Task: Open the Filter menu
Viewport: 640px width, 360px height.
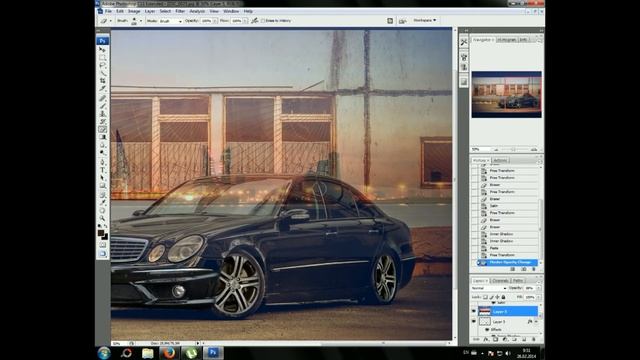Action: 180,11
